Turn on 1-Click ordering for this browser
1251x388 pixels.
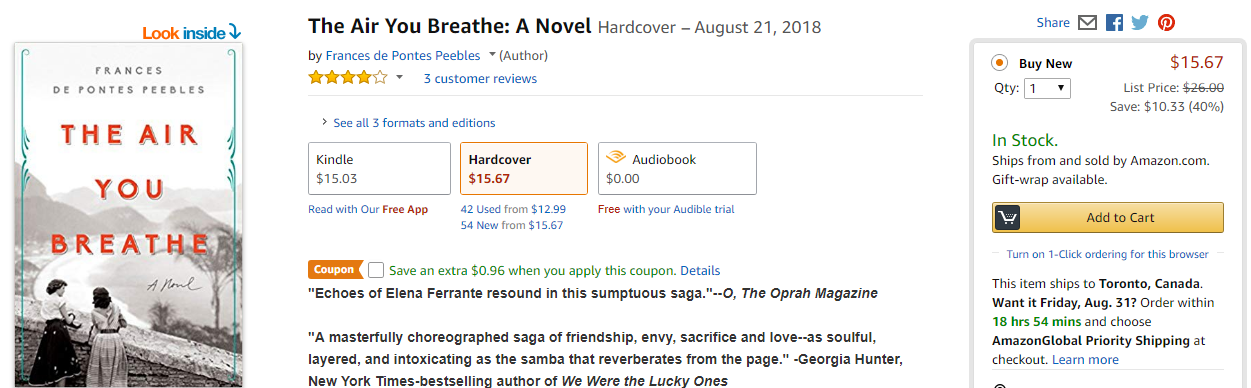pos(1107,254)
